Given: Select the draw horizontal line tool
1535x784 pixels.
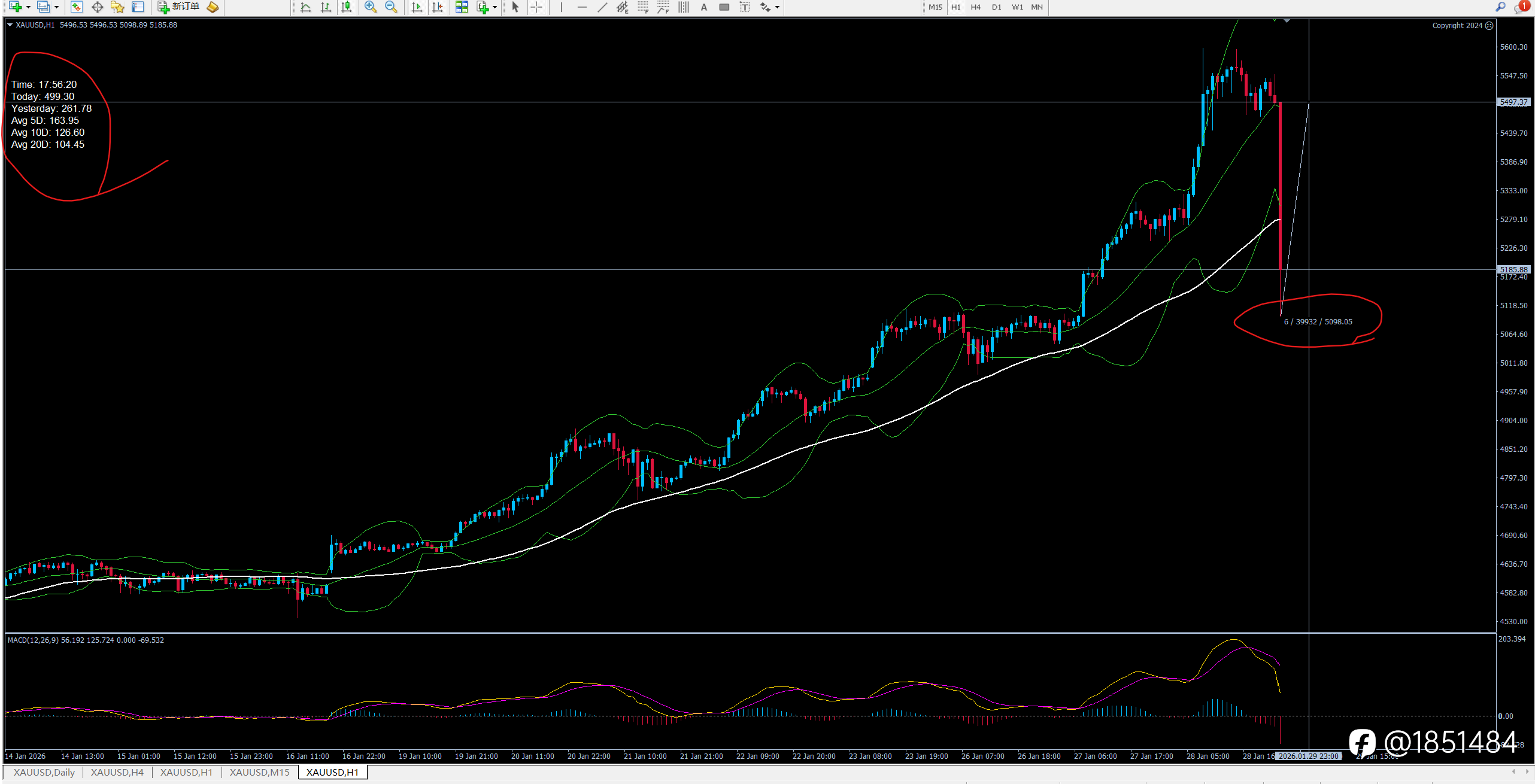Looking at the screenshot, I should 581,7.
